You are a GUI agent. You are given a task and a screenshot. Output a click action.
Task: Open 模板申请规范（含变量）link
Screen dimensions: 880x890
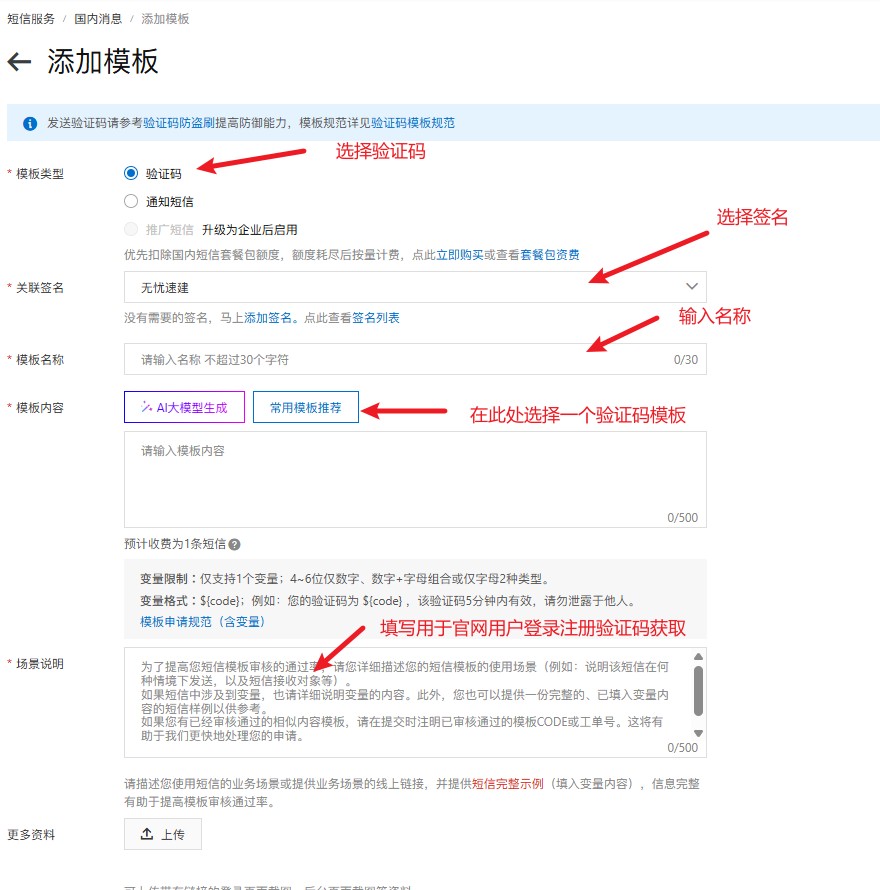[203, 622]
